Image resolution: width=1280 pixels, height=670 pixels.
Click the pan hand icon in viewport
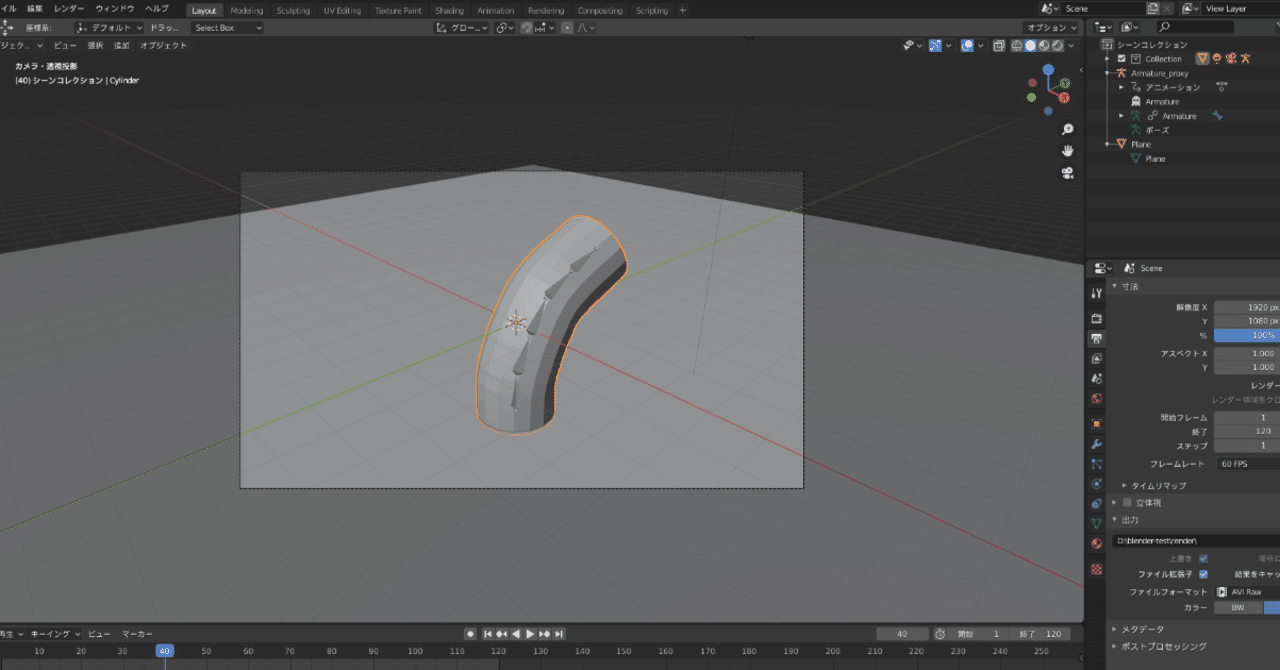click(1067, 151)
